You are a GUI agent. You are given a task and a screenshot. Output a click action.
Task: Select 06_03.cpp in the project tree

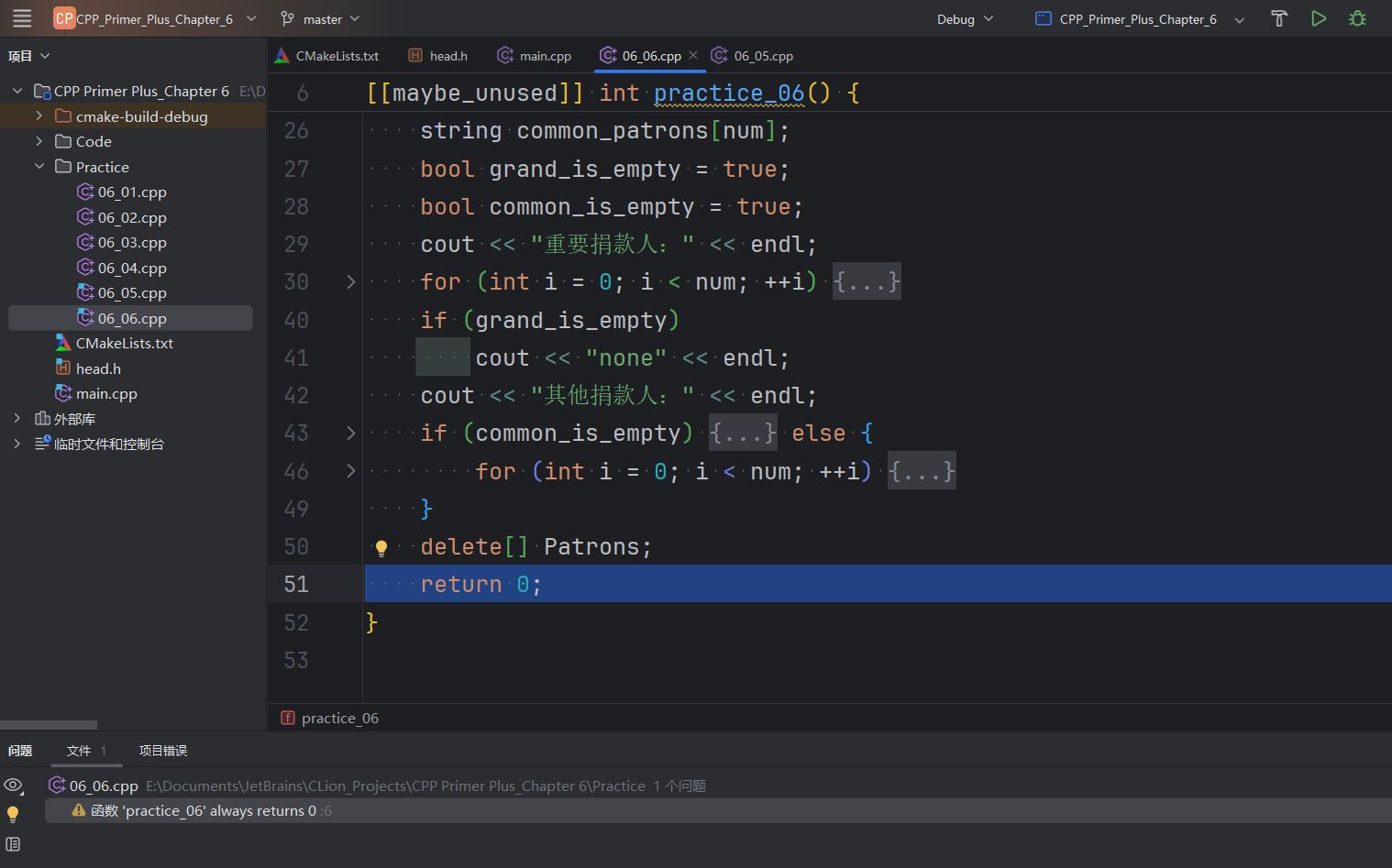coord(132,243)
